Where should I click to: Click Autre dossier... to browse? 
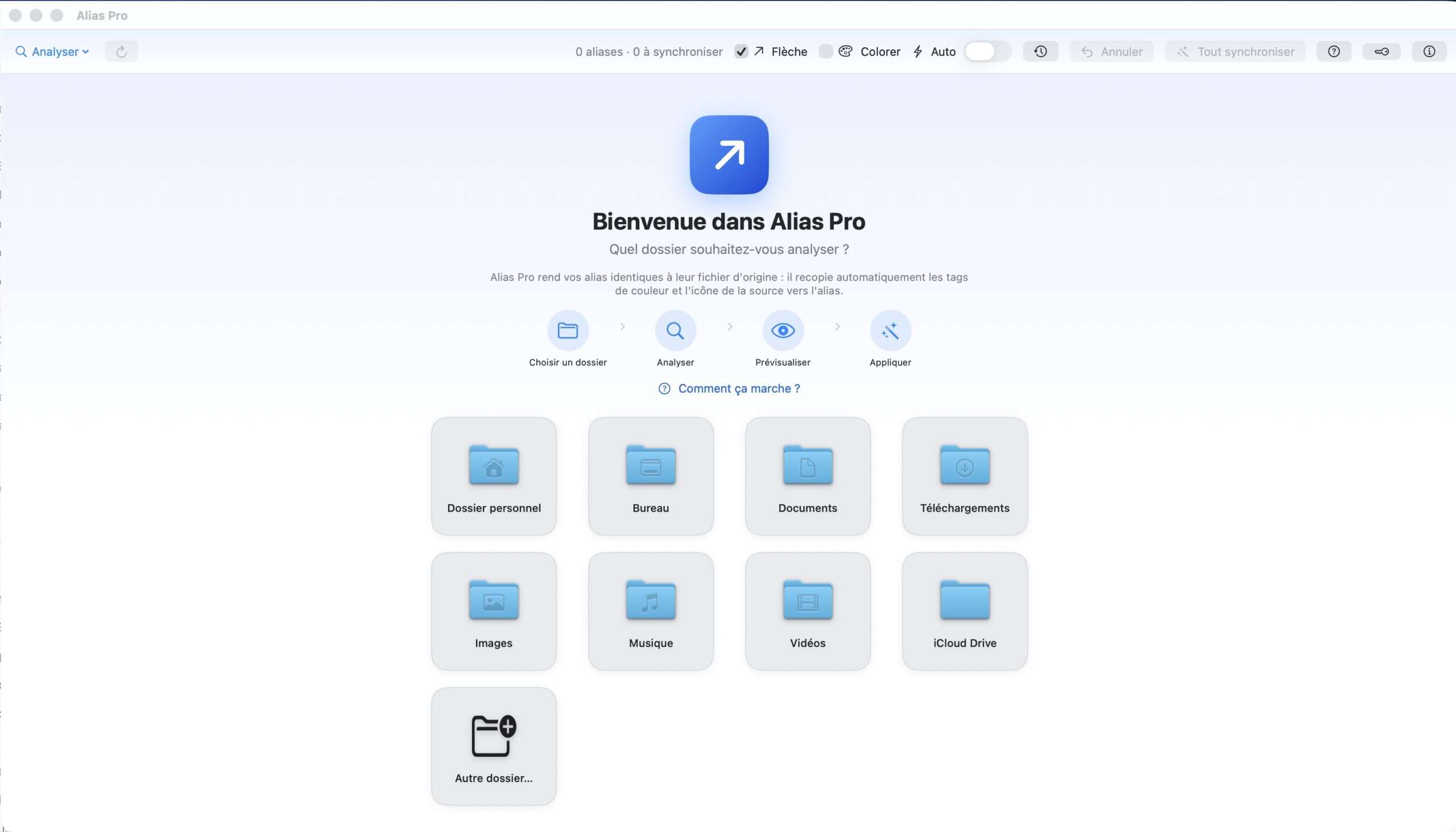coord(494,746)
